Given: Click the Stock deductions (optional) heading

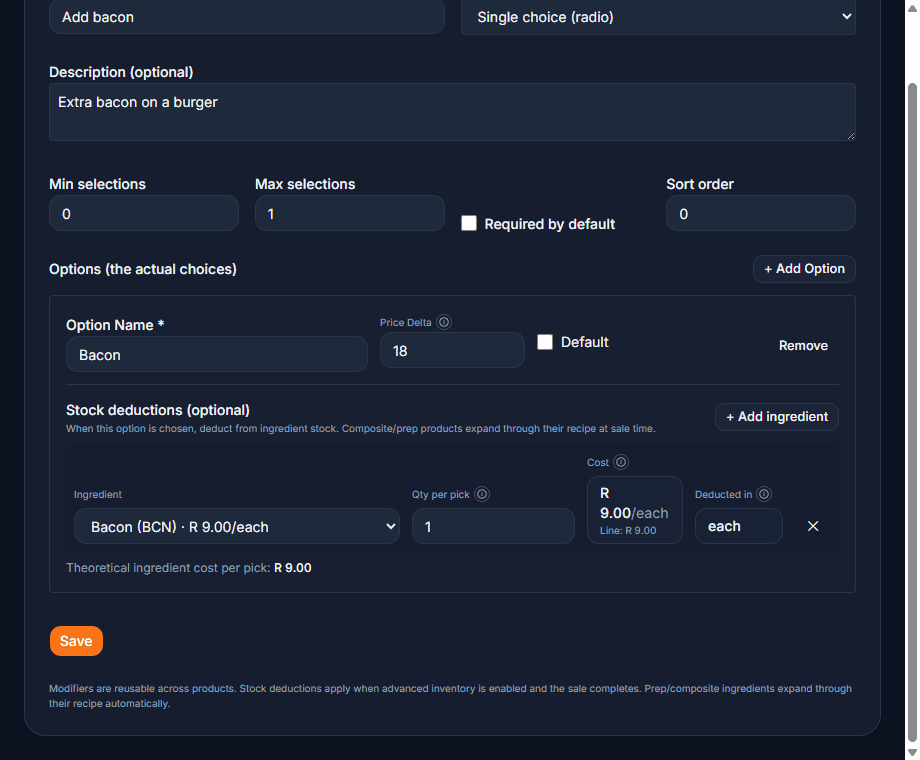Looking at the screenshot, I should pyautogui.click(x=158, y=410).
